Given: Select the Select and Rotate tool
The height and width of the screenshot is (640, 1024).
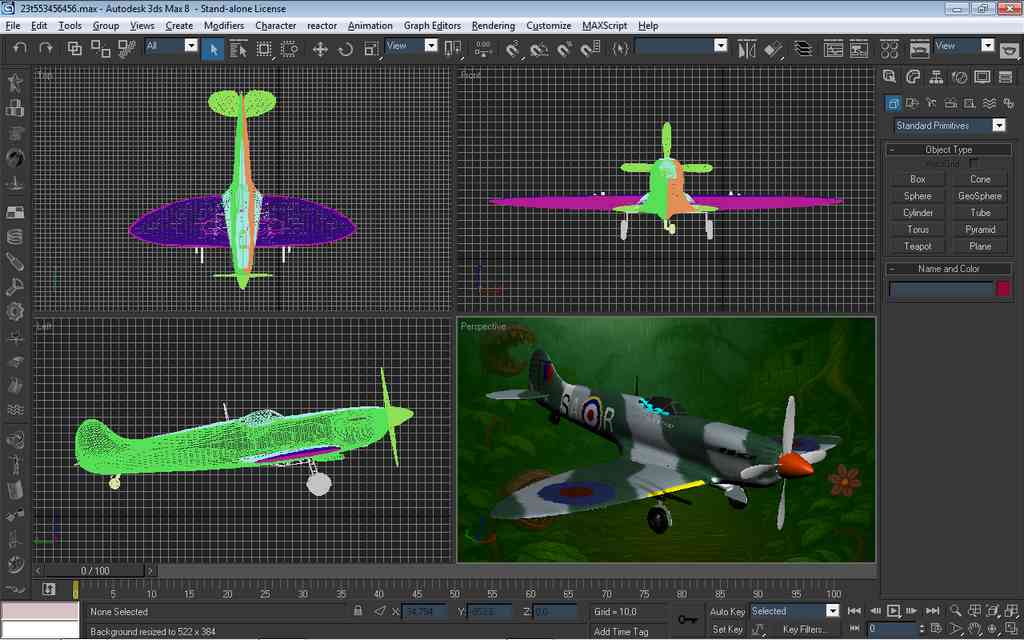Looking at the screenshot, I should point(346,48).
